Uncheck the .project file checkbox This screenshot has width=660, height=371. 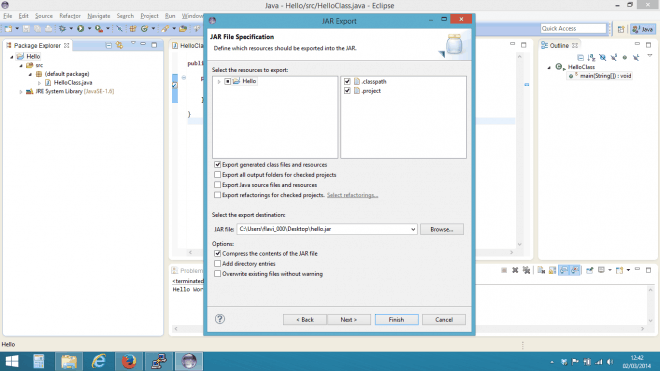click(x=347, y=91)
